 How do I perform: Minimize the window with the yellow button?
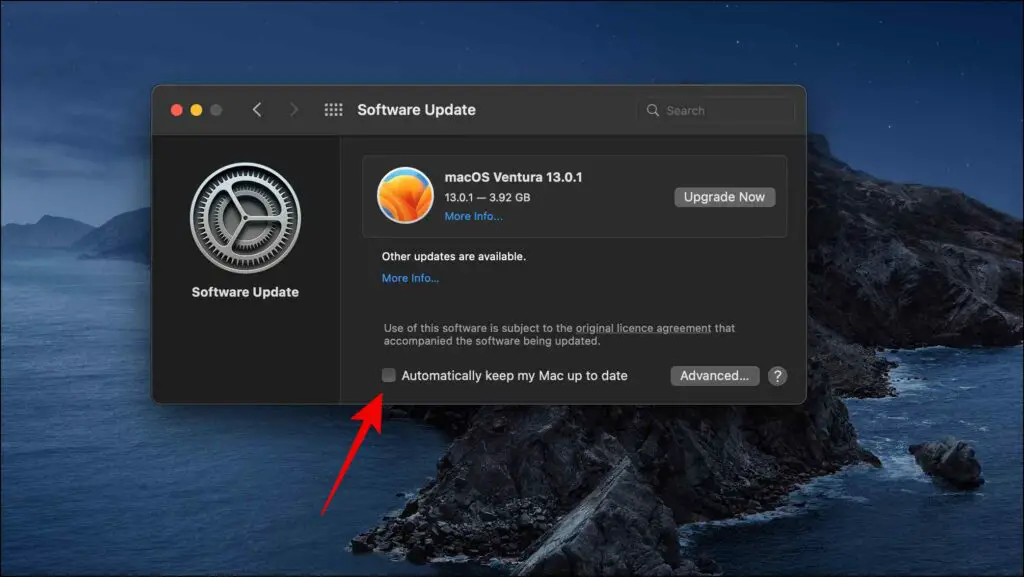[x=196, y=110]
